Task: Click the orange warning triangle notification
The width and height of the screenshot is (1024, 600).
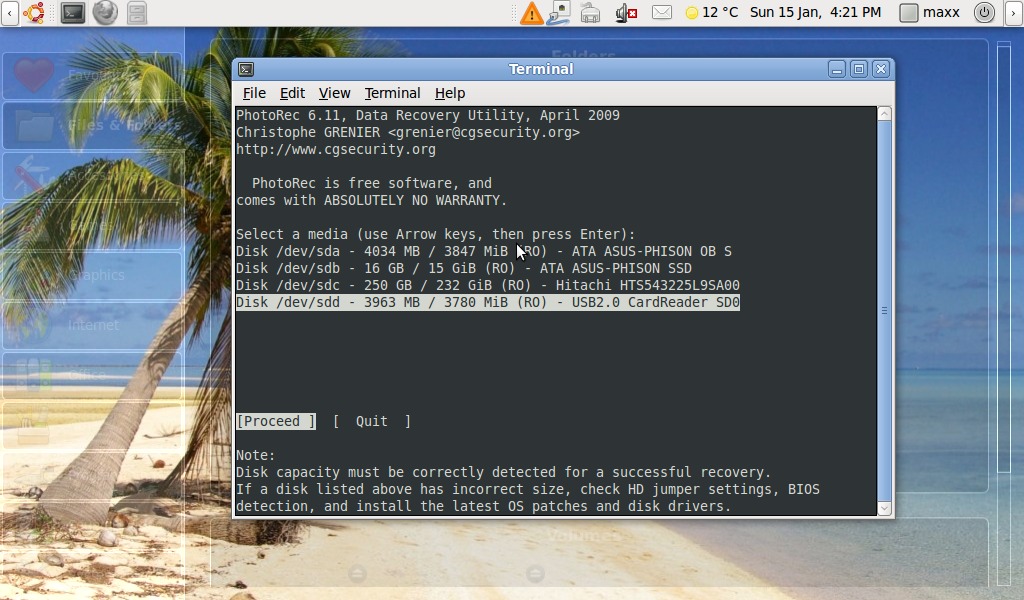Action: pos(532,13)
